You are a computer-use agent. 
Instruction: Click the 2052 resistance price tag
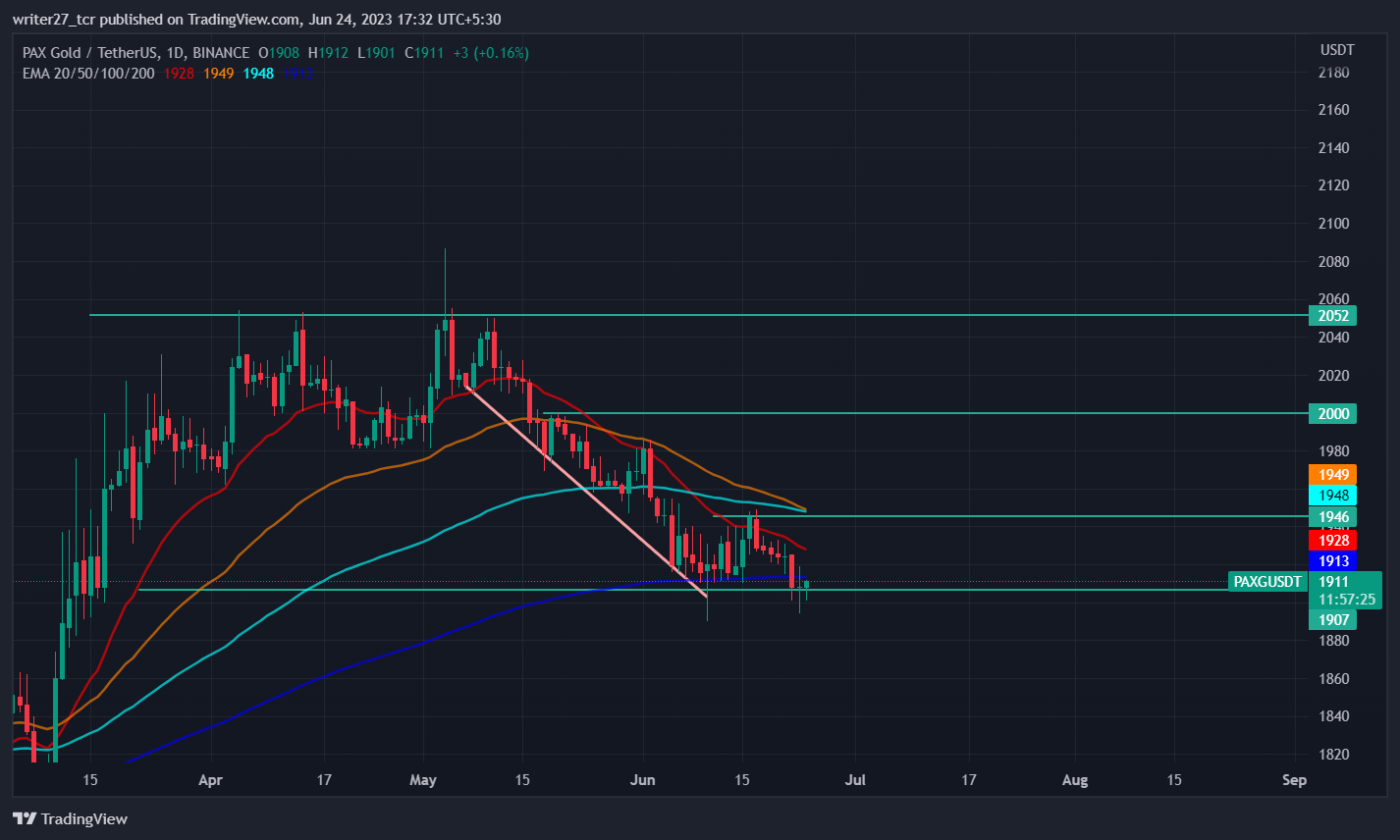(1333, 315)
